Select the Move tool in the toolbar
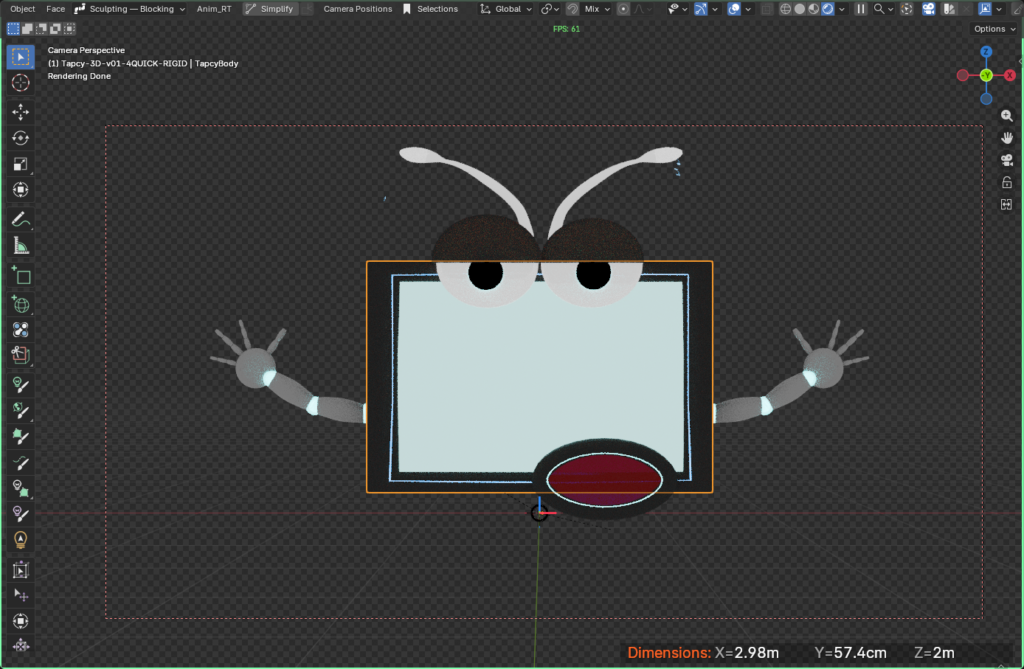This screenshot has height=669, width=1024. [x=20, y=112]
